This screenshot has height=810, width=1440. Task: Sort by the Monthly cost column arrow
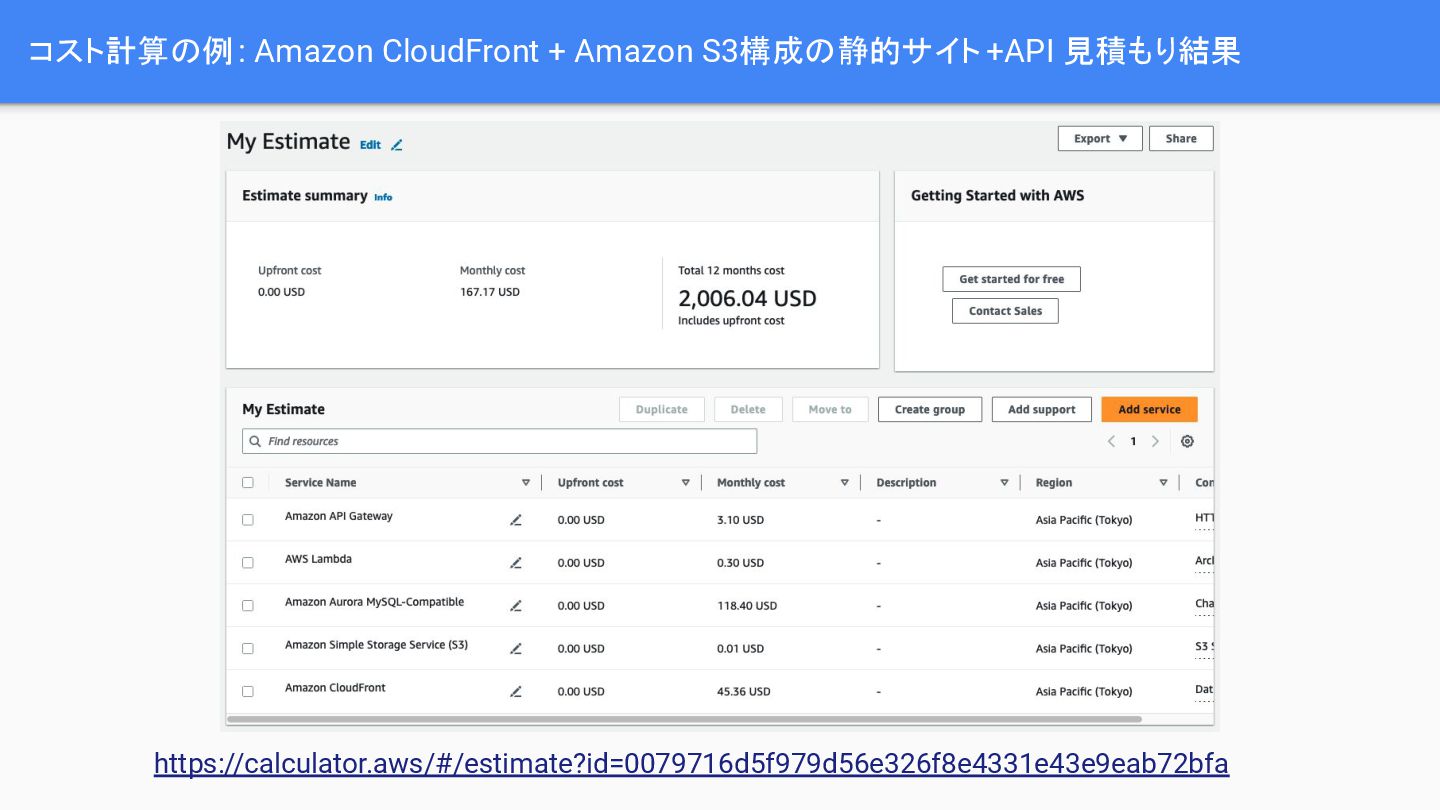pyautogui.click(x=844, y=483)
